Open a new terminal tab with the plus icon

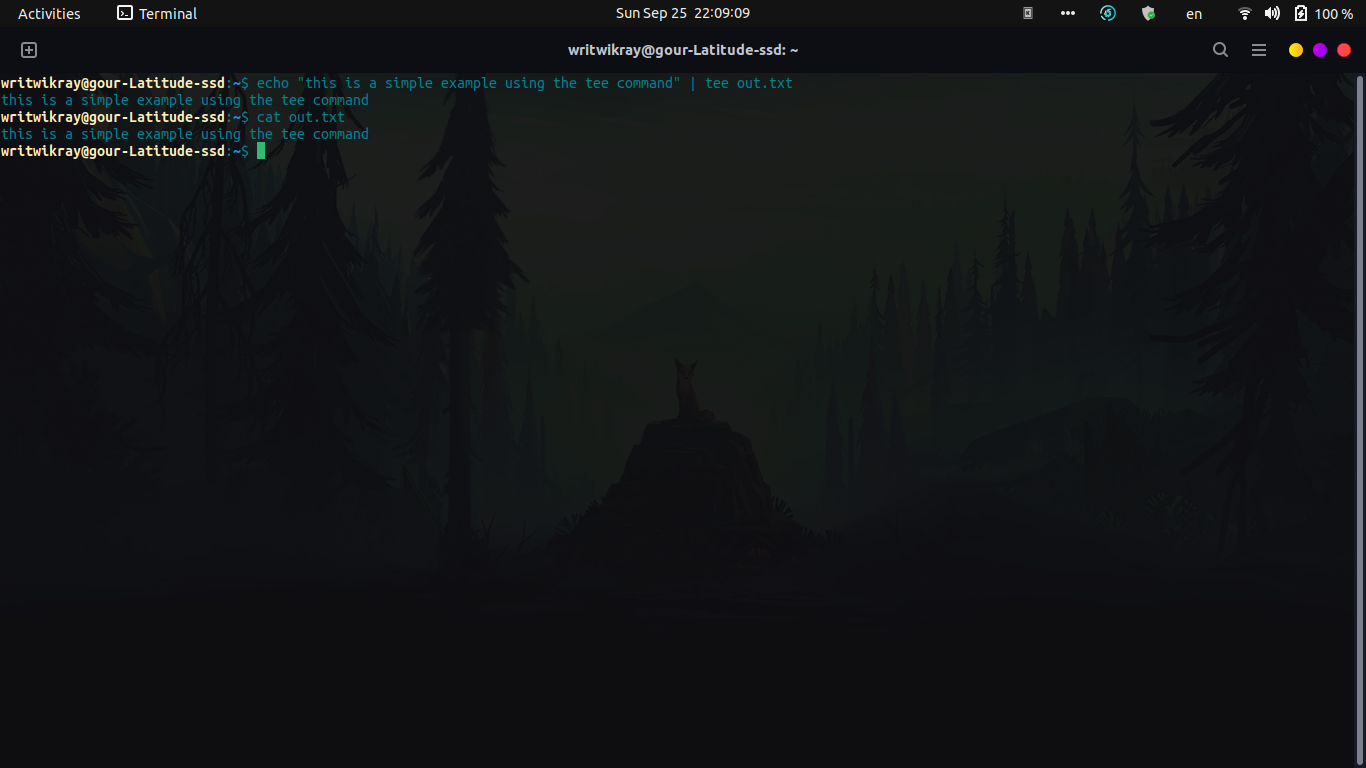click(x=29, y=49)
